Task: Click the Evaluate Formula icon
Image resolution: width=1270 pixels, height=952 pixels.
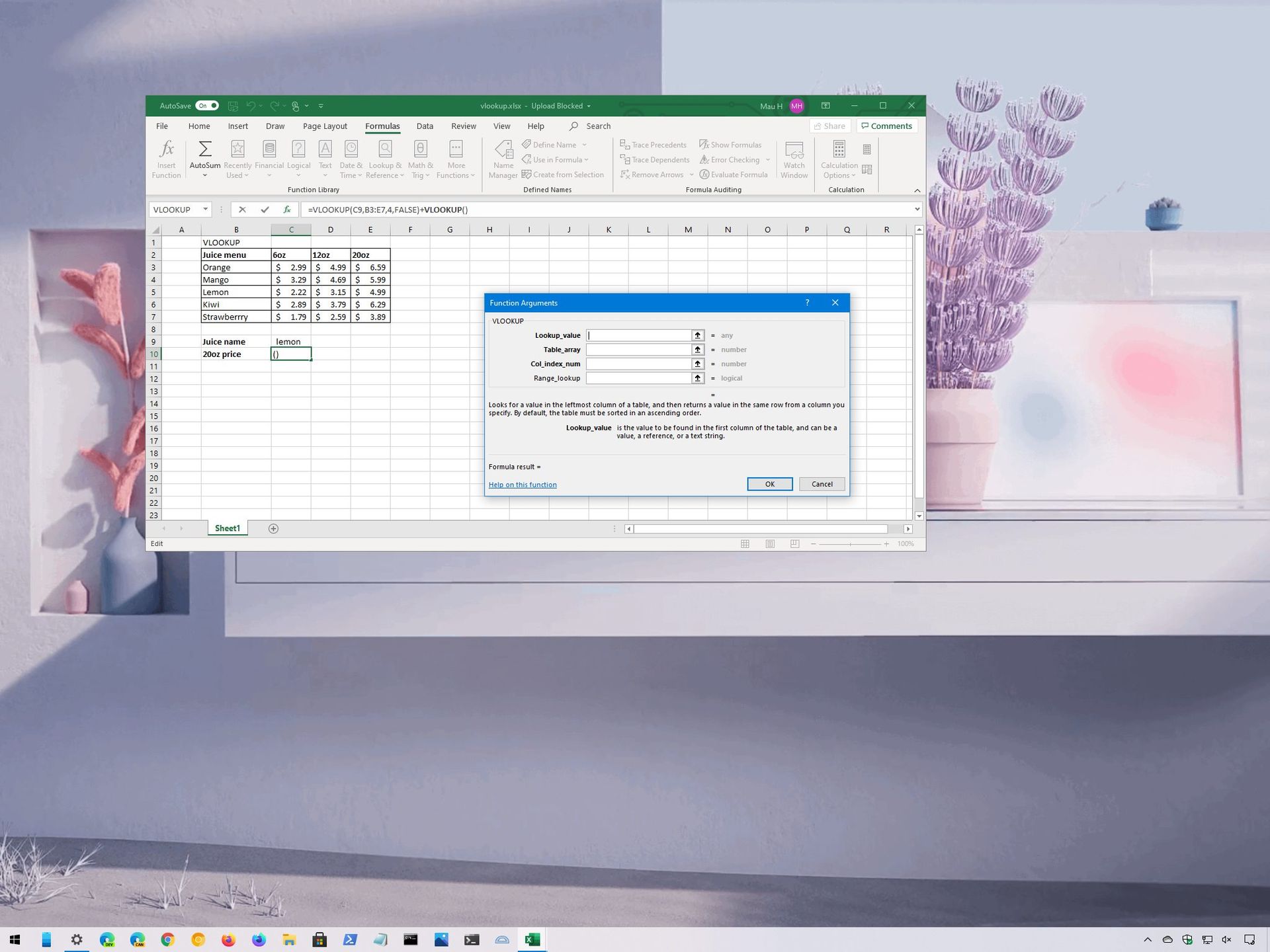Action: [x=734, y=174]
